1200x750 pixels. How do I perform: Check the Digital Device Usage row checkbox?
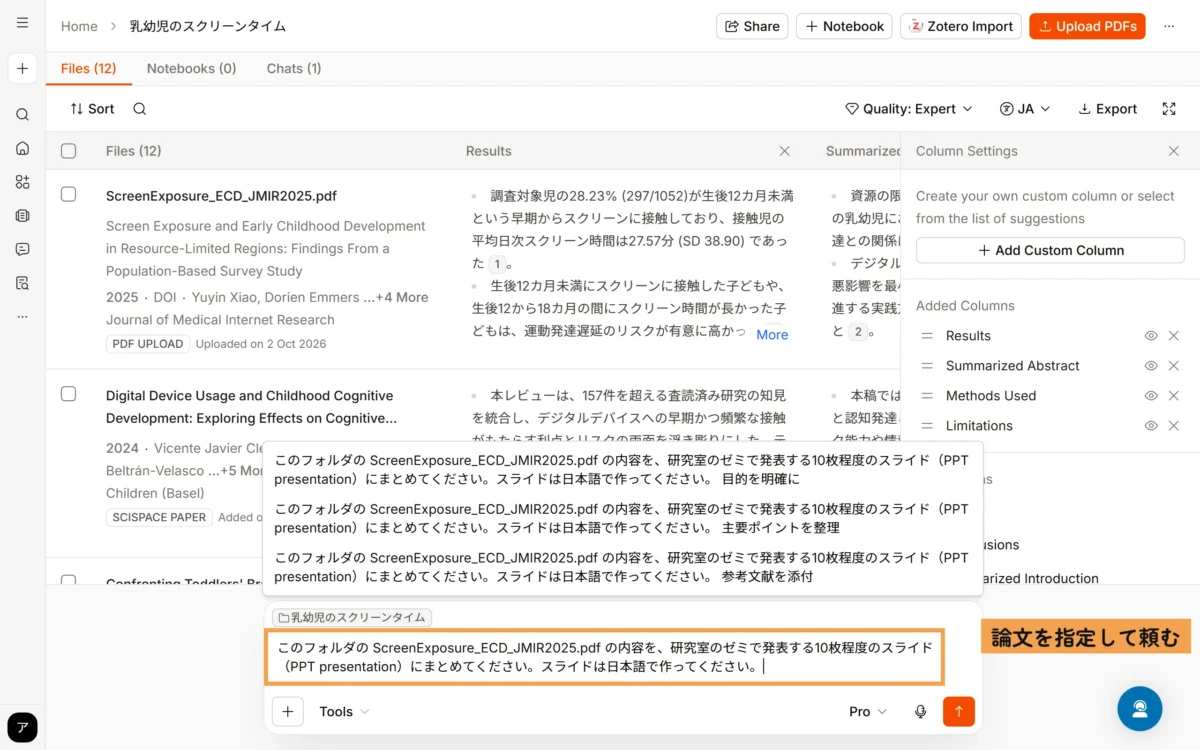(68, 394)
